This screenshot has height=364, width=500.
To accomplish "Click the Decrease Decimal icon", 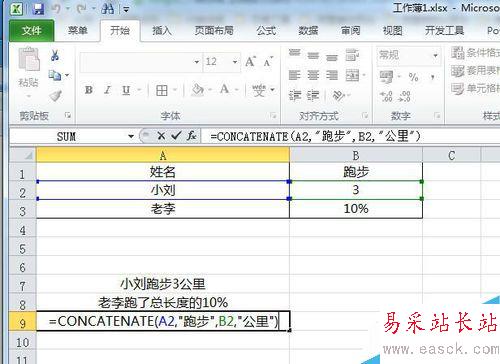I will coord(405,97).
